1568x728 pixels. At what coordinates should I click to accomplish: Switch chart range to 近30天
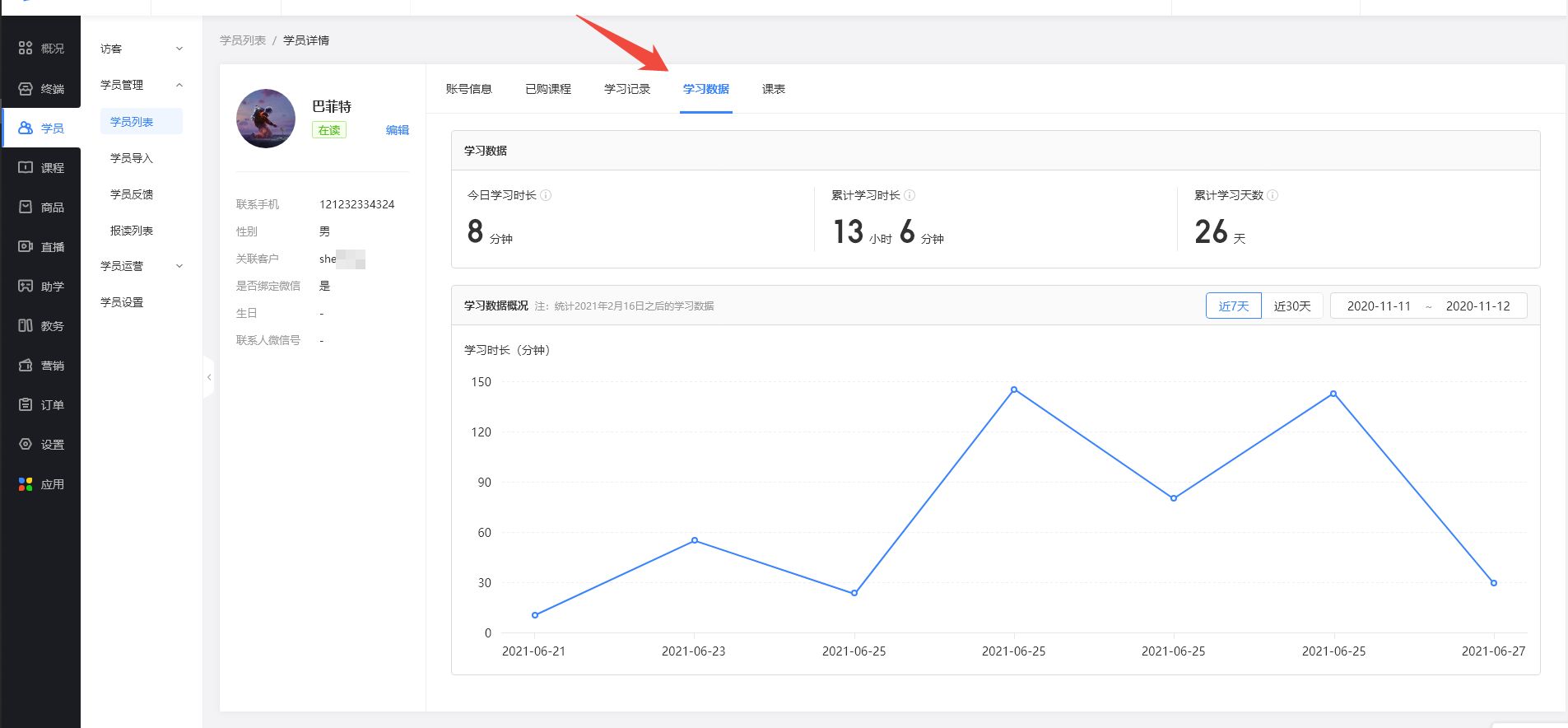(x=1291, y=306)
